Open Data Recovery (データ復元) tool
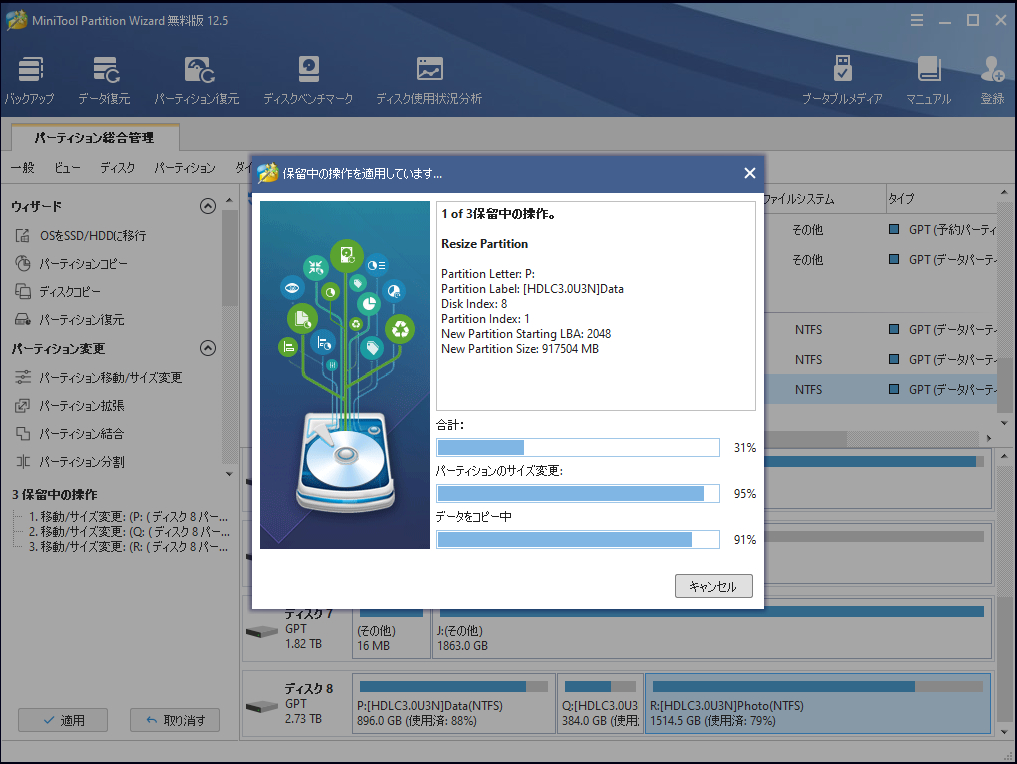1017x764 pixels. click(104, 80)
